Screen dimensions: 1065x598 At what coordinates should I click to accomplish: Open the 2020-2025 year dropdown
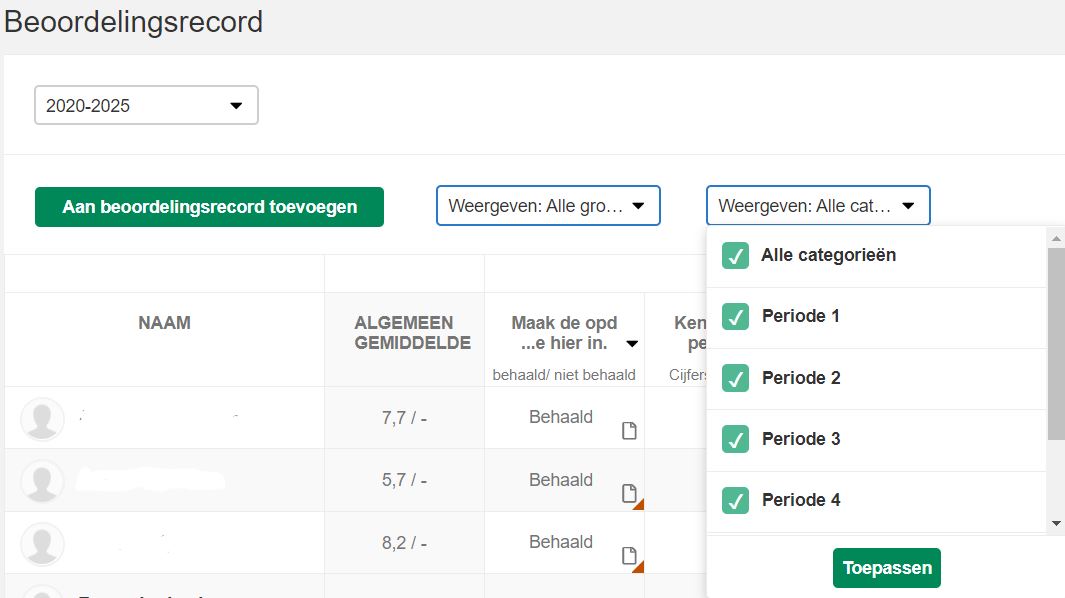pos(146,105)
